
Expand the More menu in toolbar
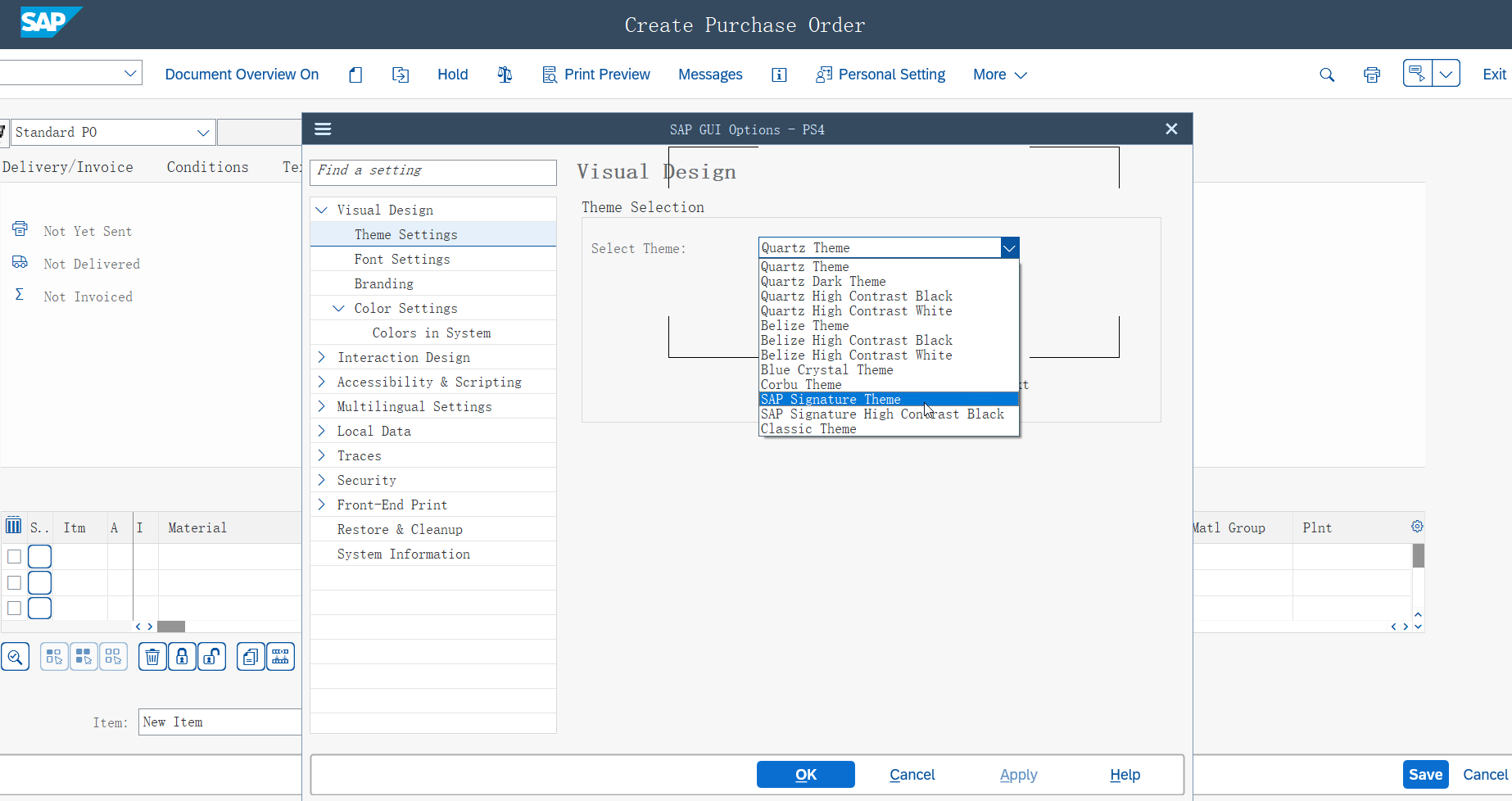coord(999,75)
